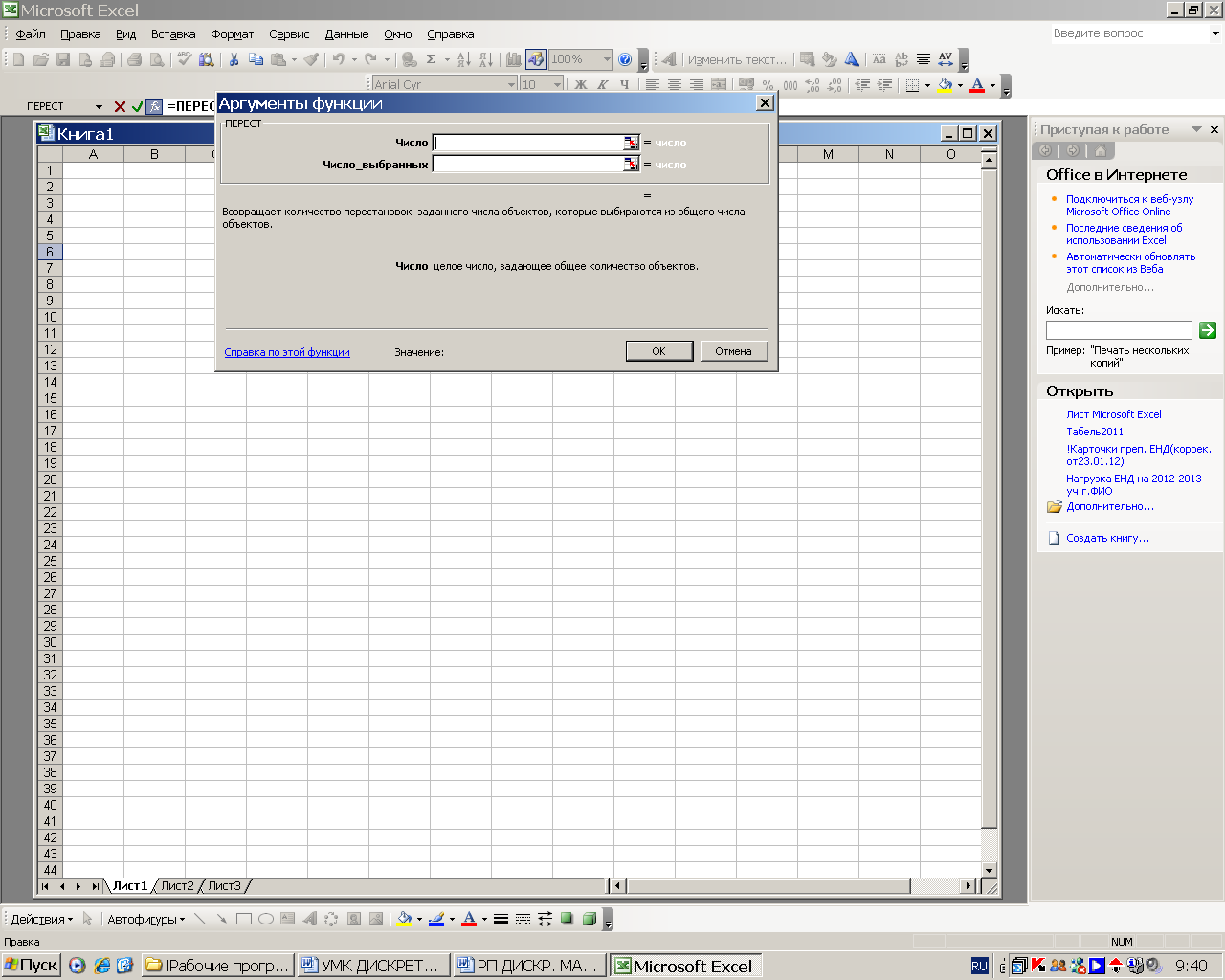Image resolution: width=1225 pixels, height=980 pixels.
Task: Click the Open file folder icon
Action: tap(40, 59)
